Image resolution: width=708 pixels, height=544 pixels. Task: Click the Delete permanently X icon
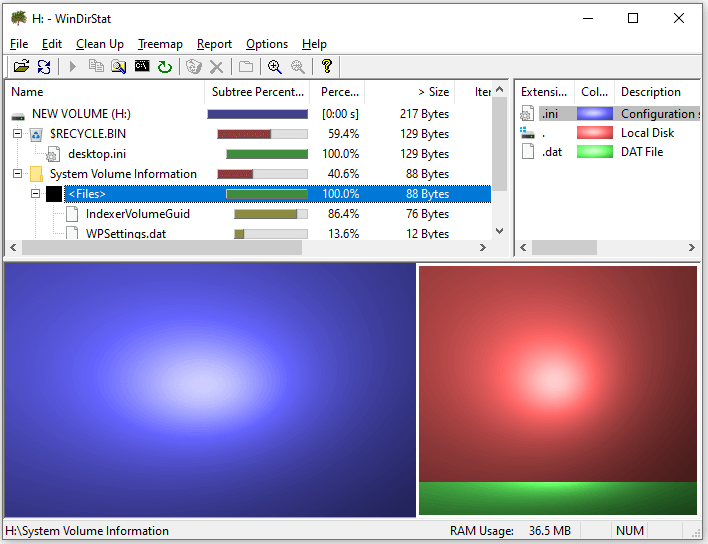point(217,67)
